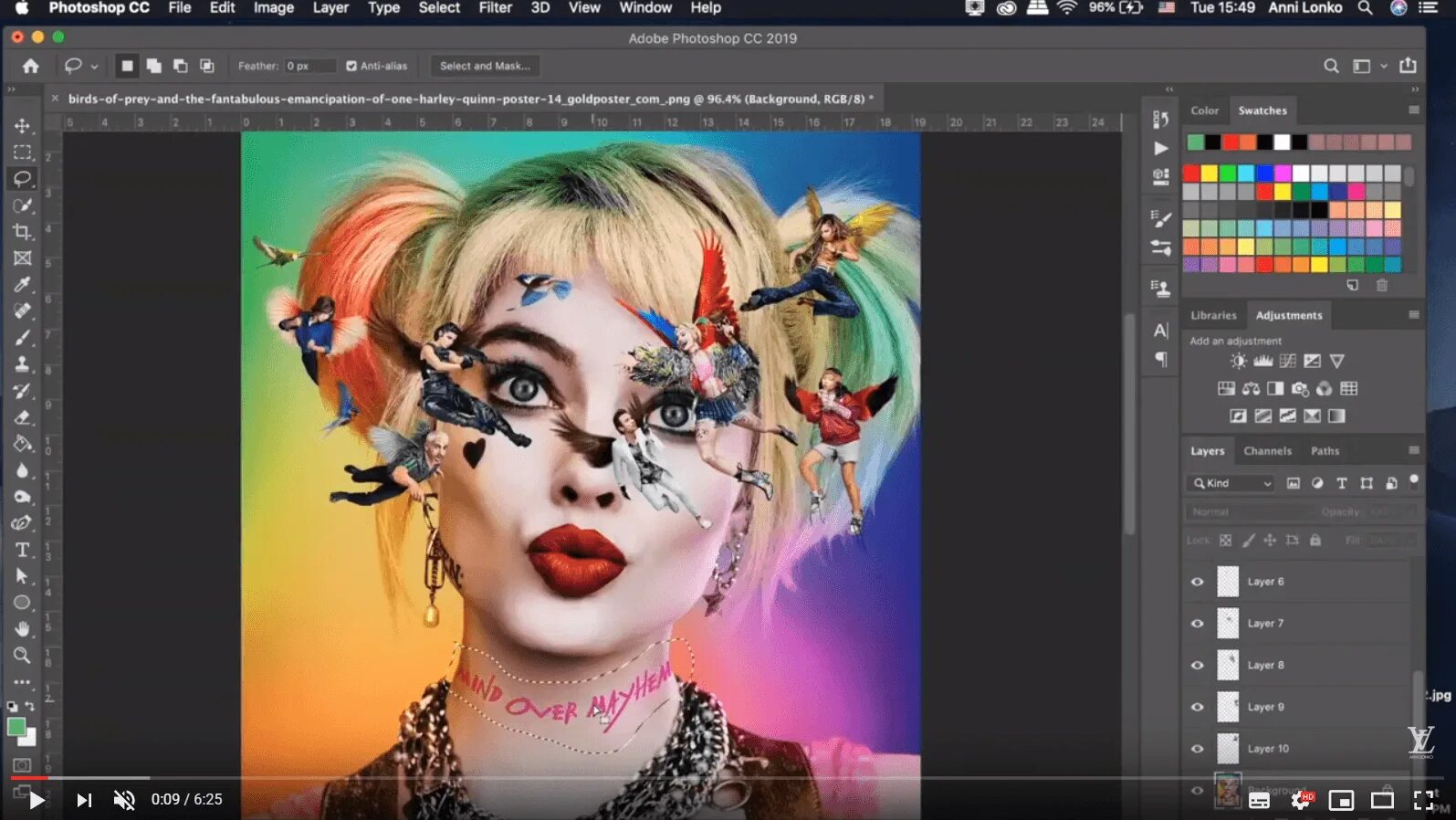The image size is (1456, 820).
Task: Select the Eyedropper tool
Action: point(23,285)
